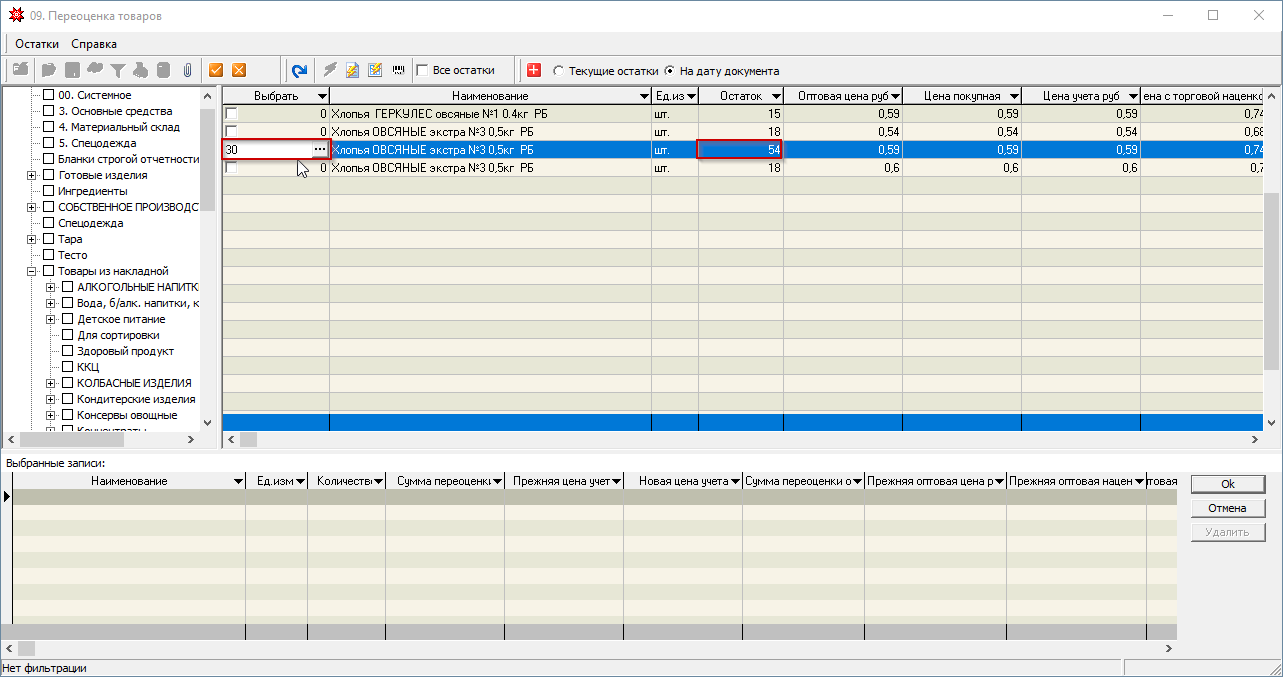Click the category tree horizontal scrollbar thumb
The image size is (1283, 677).
click(x=72, y=439)
